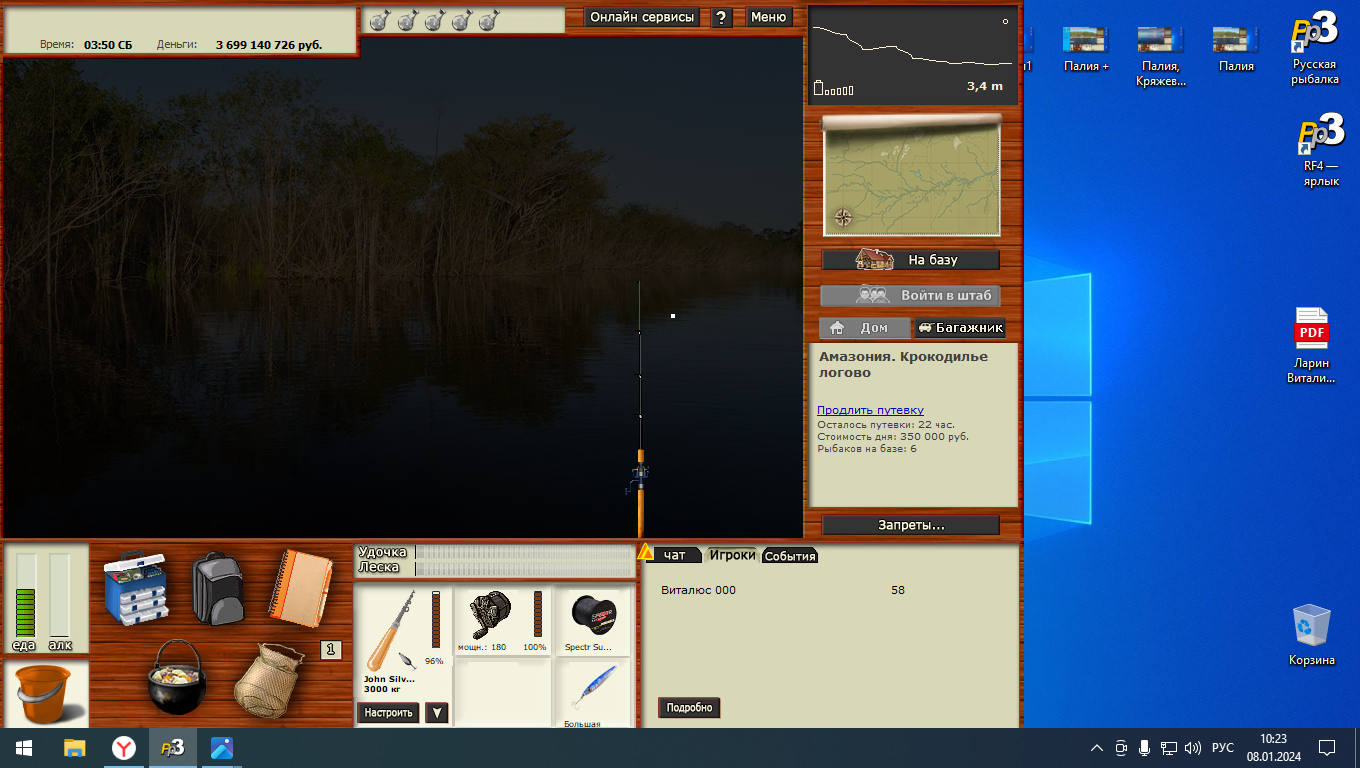Switch to the Багажник tab
The image size is (1360, 768).
tap(960, 328)
